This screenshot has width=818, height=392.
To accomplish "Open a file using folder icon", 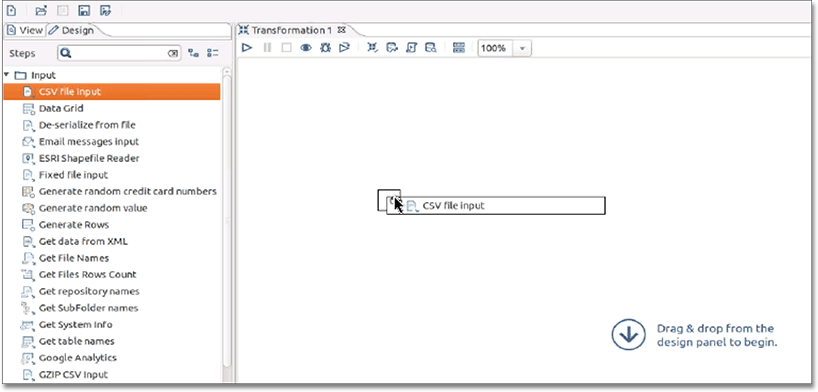I will click(x=41, y=10).
